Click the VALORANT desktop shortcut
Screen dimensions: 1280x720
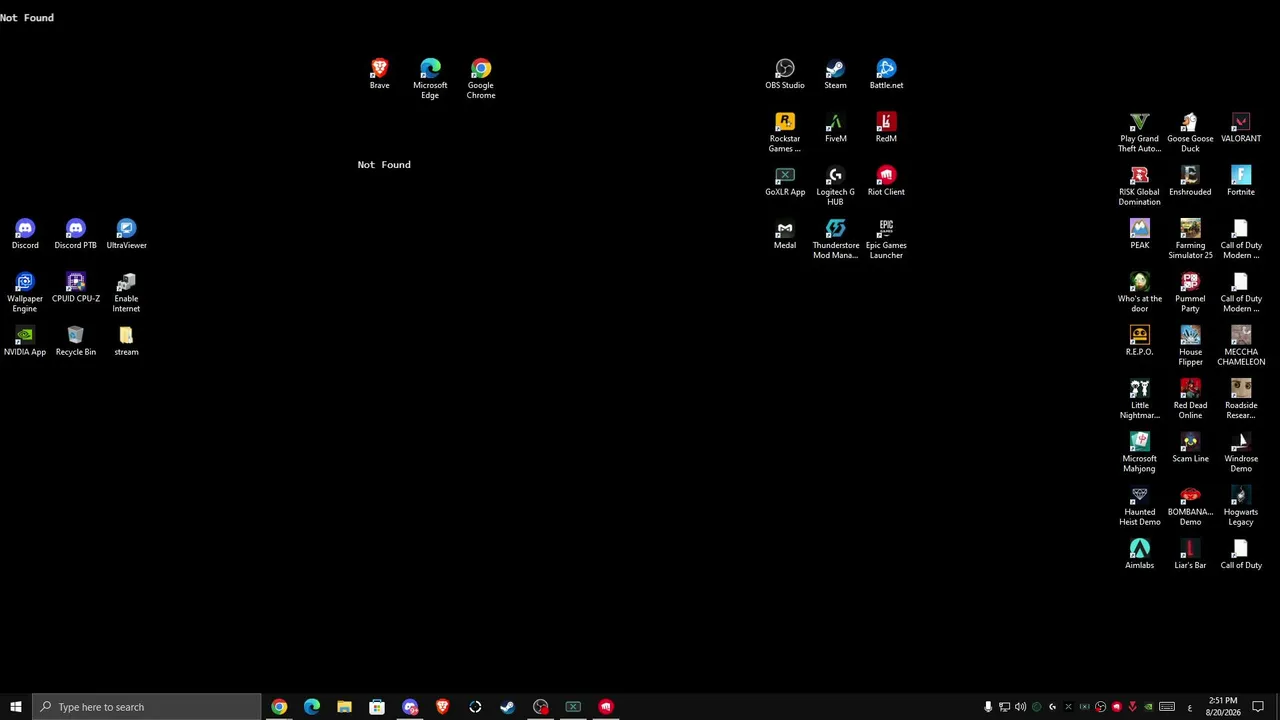pos(1241,127)
